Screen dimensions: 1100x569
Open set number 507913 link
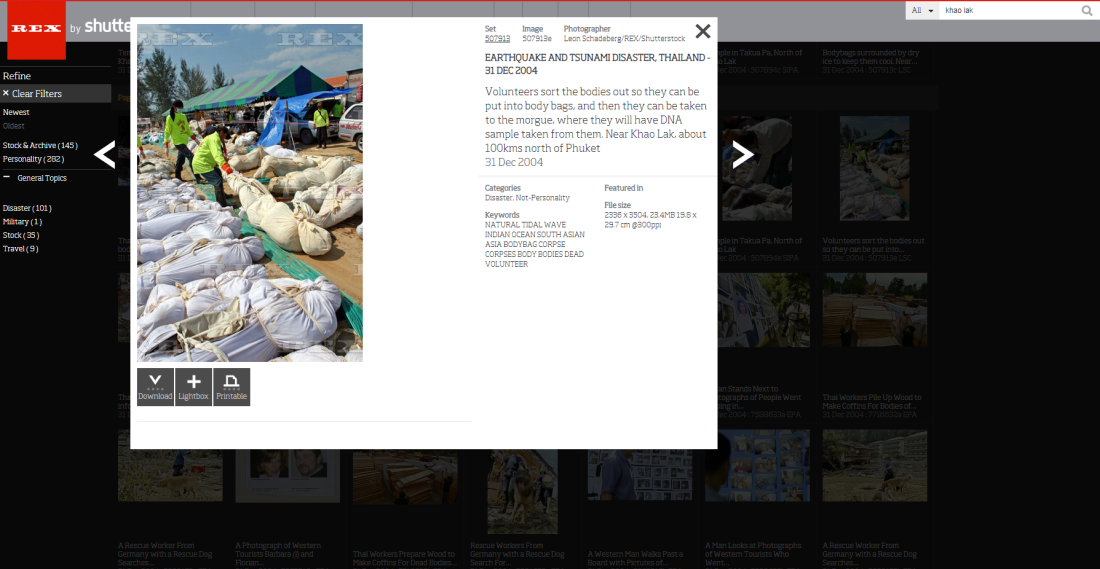pos(497,39)
